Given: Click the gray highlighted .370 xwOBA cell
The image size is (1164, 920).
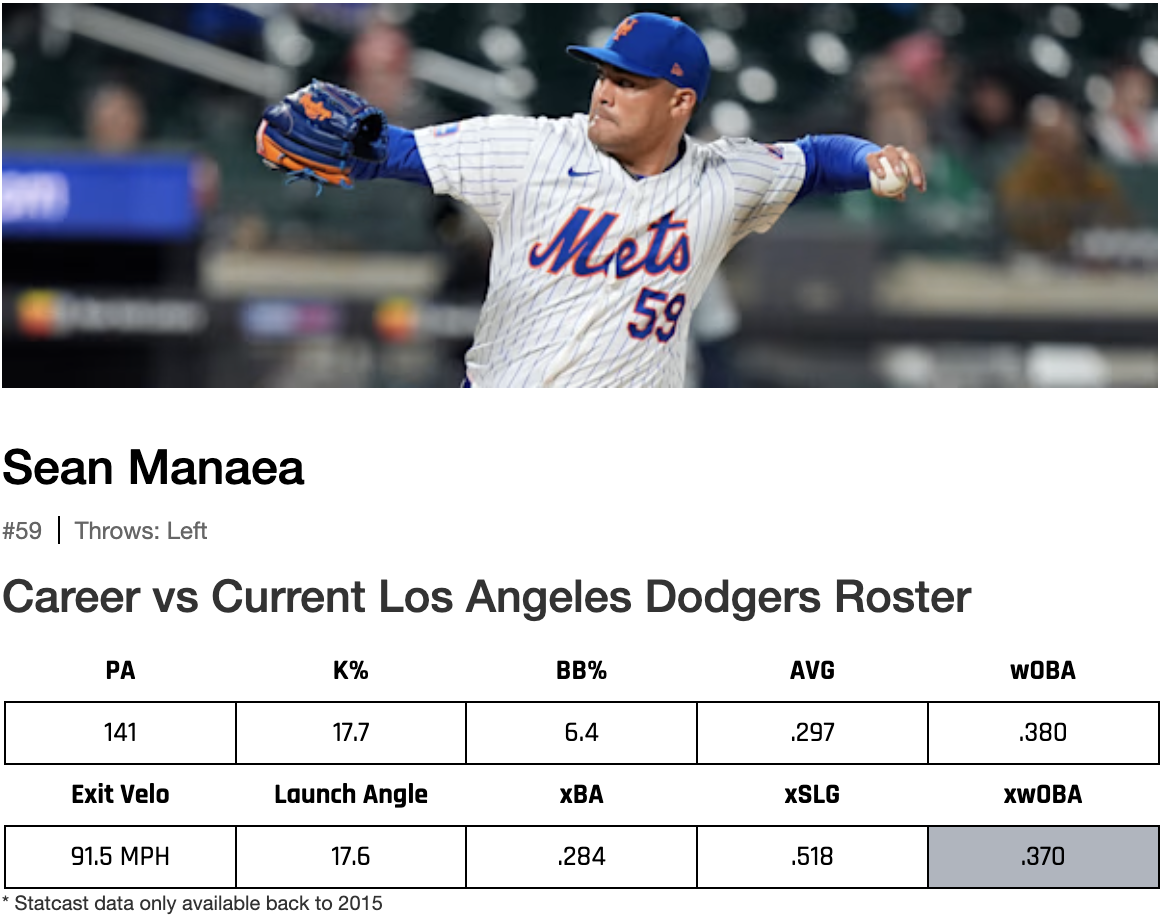Looking at the screenshot, I should click(x=1042, y=857).
